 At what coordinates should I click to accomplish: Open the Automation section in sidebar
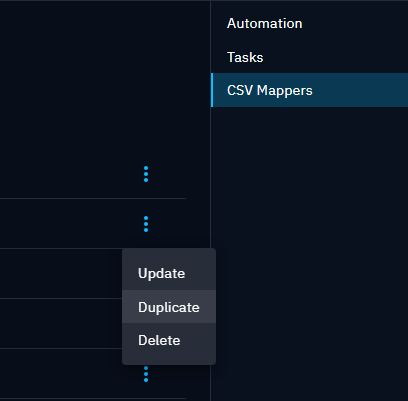pyautogui.click(x=309, y=23)
